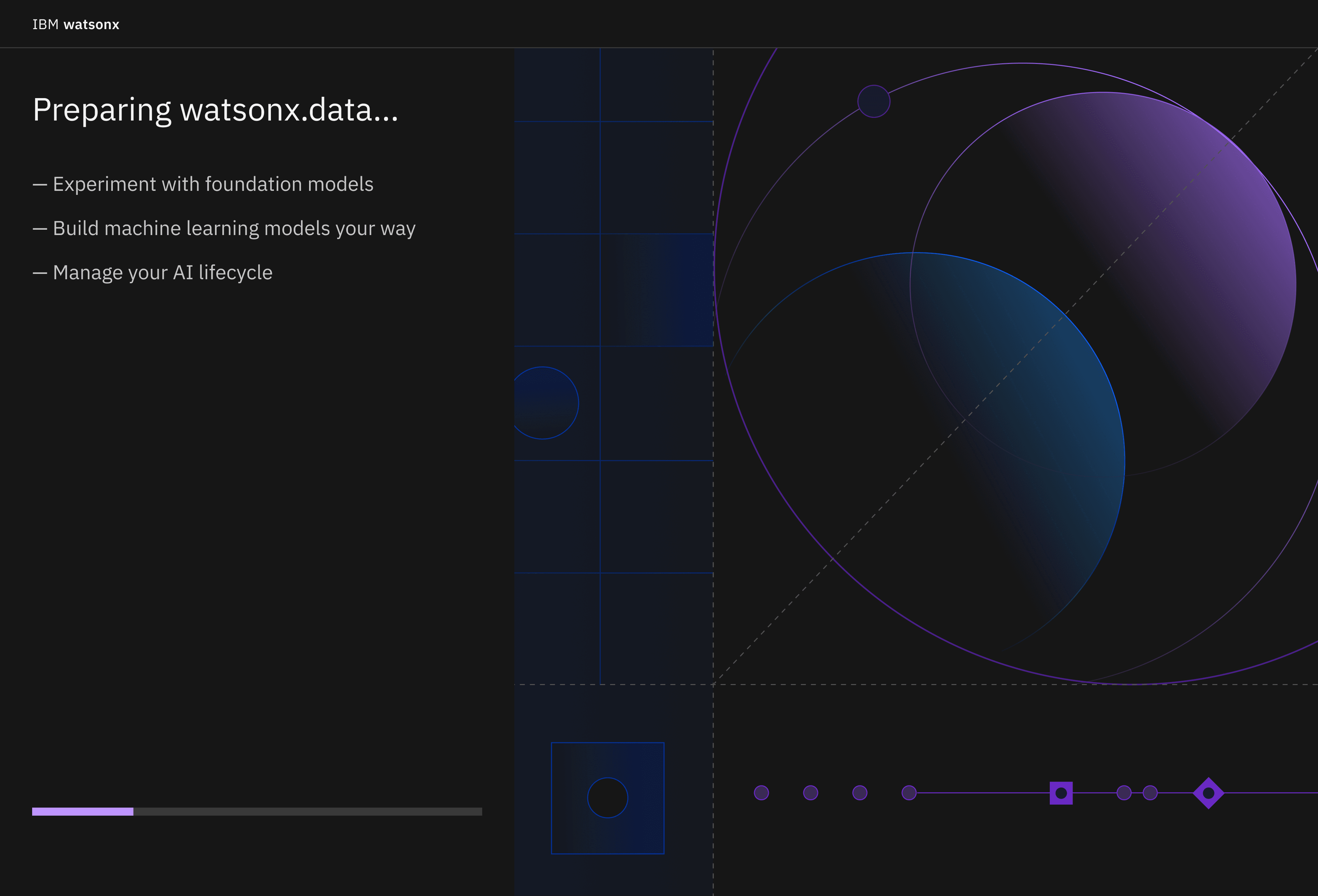This screenshot has width=1318, height=896.
Task: Click the dot just right of the square marker
Action: point(1123,793)
